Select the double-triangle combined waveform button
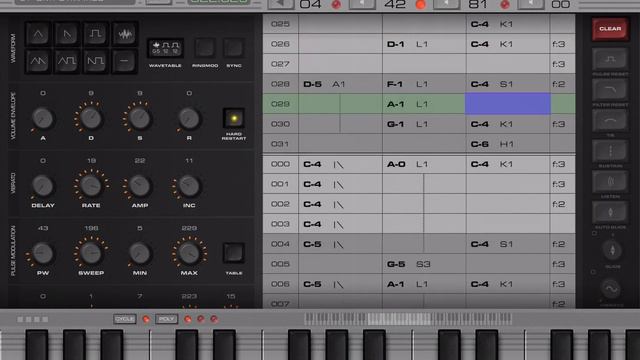 (38, 62)
